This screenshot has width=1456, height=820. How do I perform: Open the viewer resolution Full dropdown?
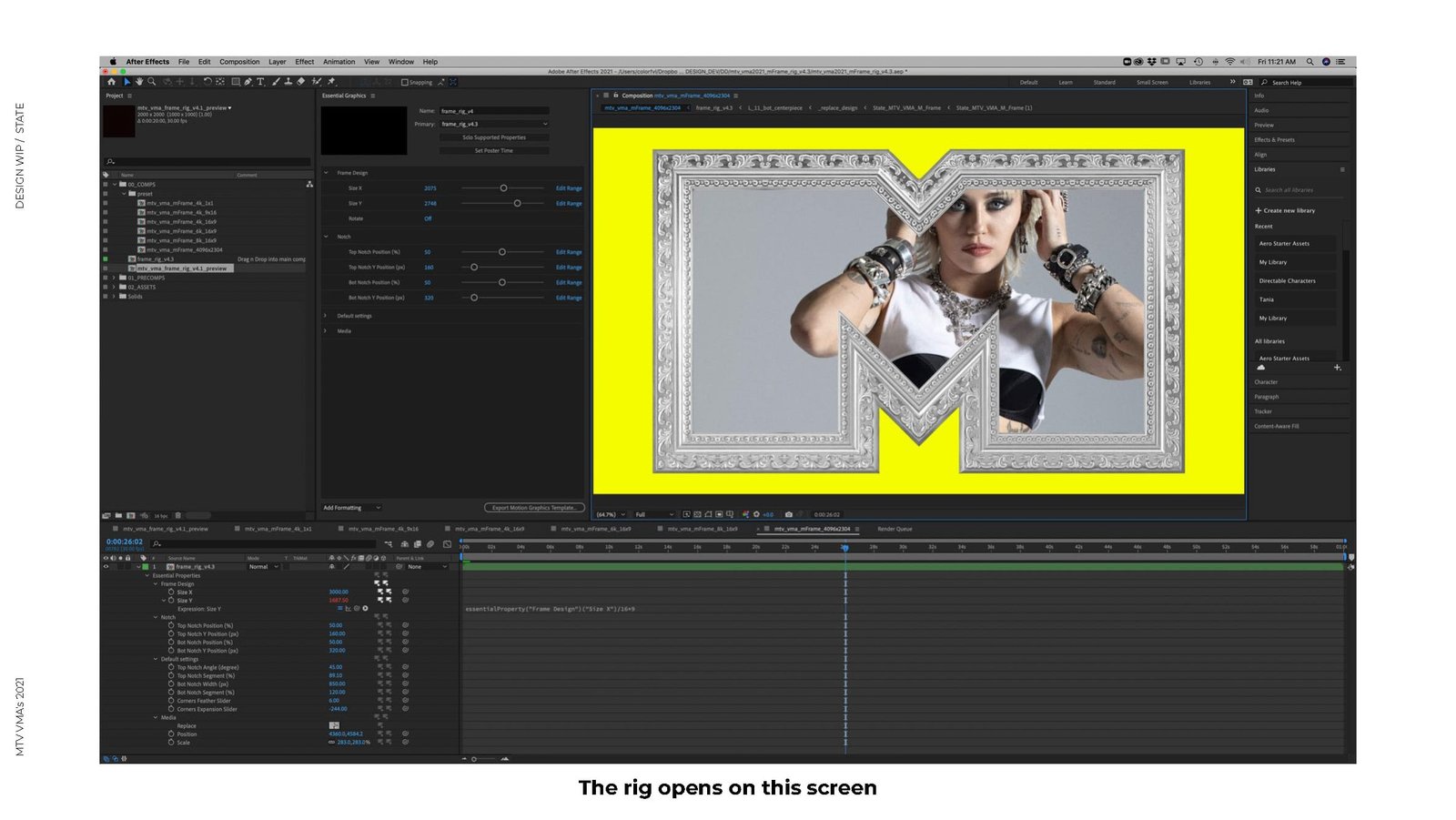point(654,514)
